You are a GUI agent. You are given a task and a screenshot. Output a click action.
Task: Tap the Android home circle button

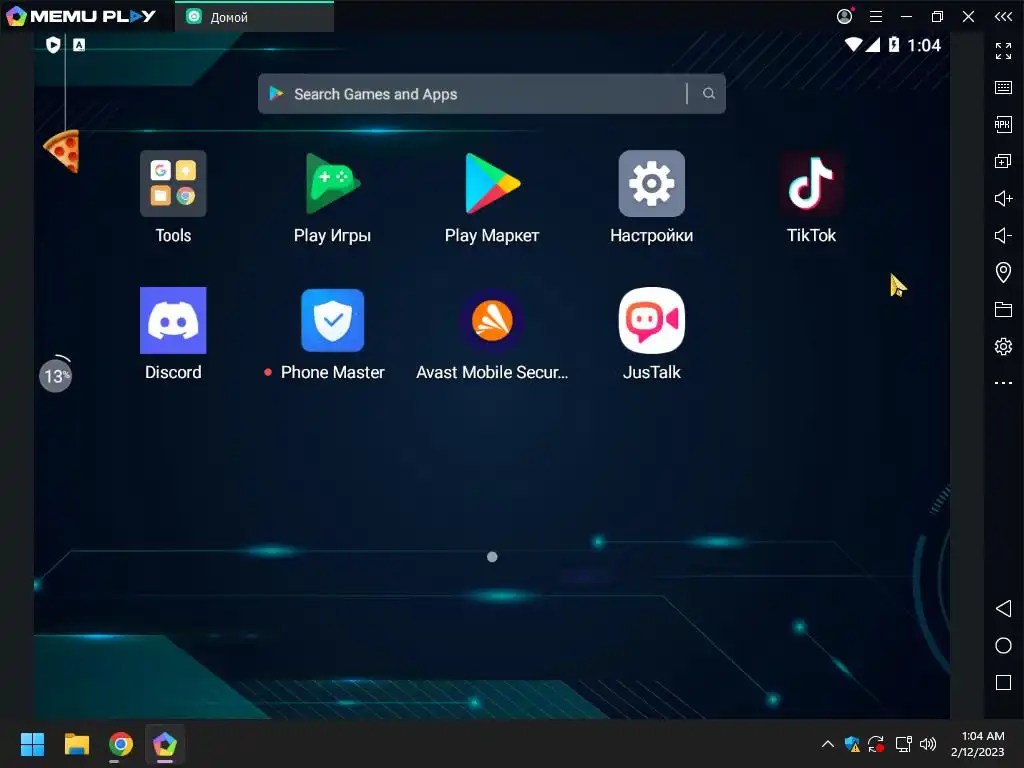1003,645
